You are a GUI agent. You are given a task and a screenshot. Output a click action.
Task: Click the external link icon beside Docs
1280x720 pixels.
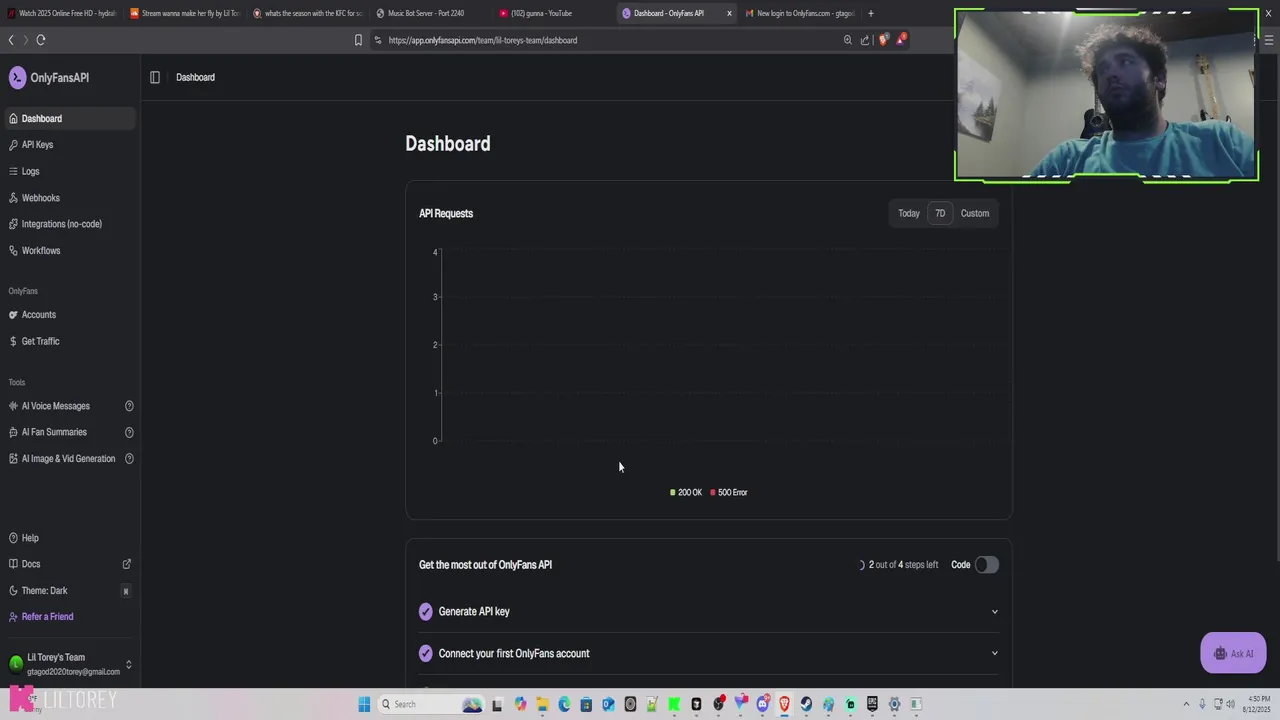point(127,564)
